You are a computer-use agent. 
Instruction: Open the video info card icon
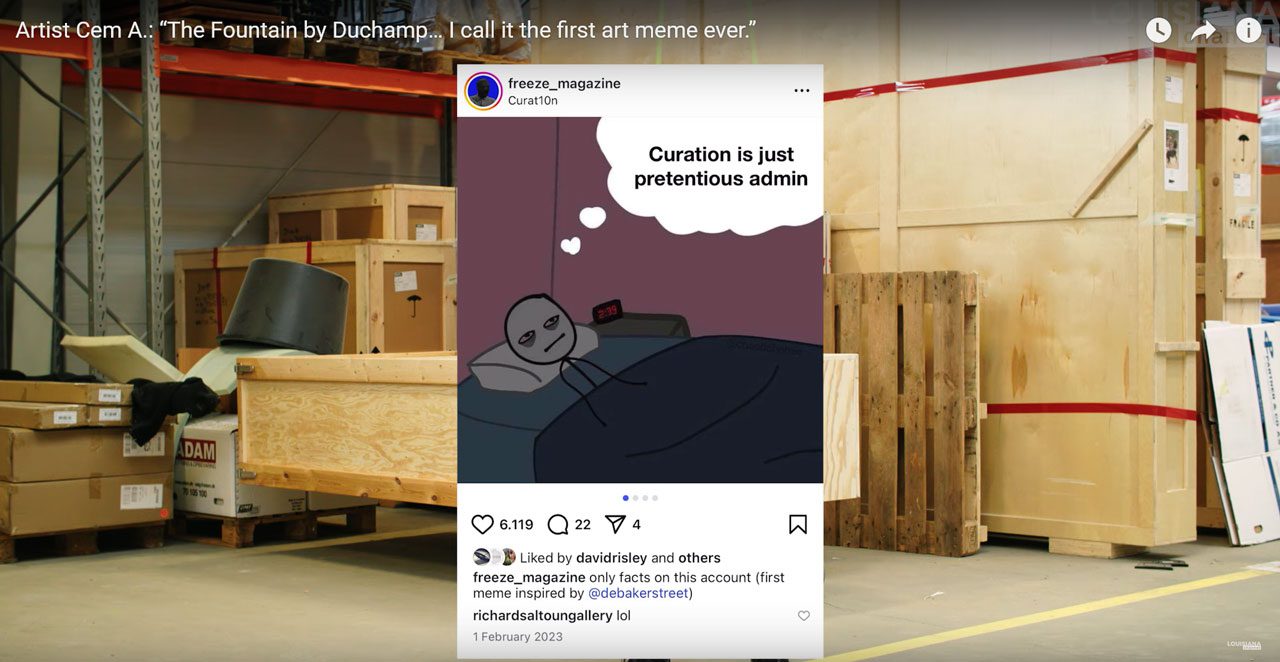pyautogui.click(x=1248, y=31)
